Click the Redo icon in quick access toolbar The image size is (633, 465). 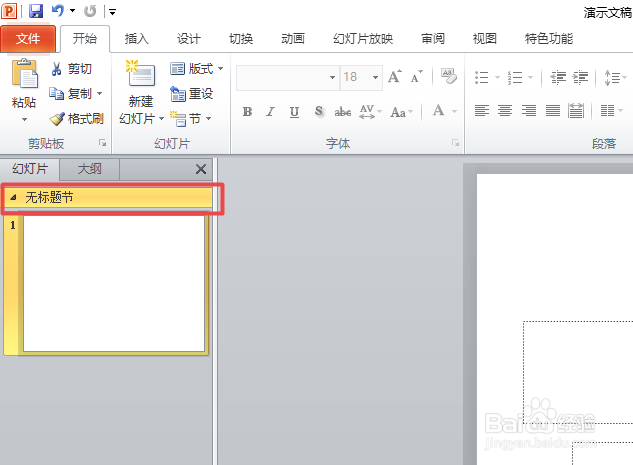pyautogui.click(x=90, y=11)
